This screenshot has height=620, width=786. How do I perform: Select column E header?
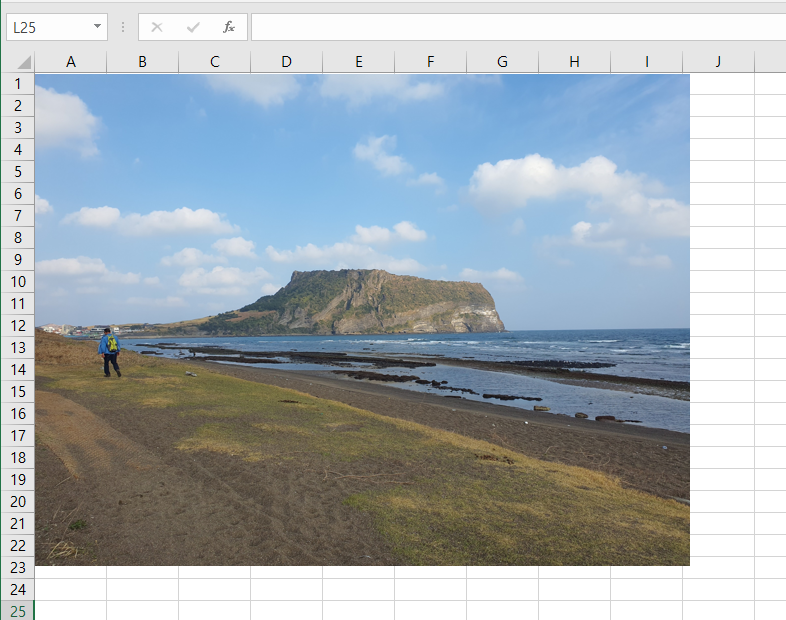pos(358,62)
